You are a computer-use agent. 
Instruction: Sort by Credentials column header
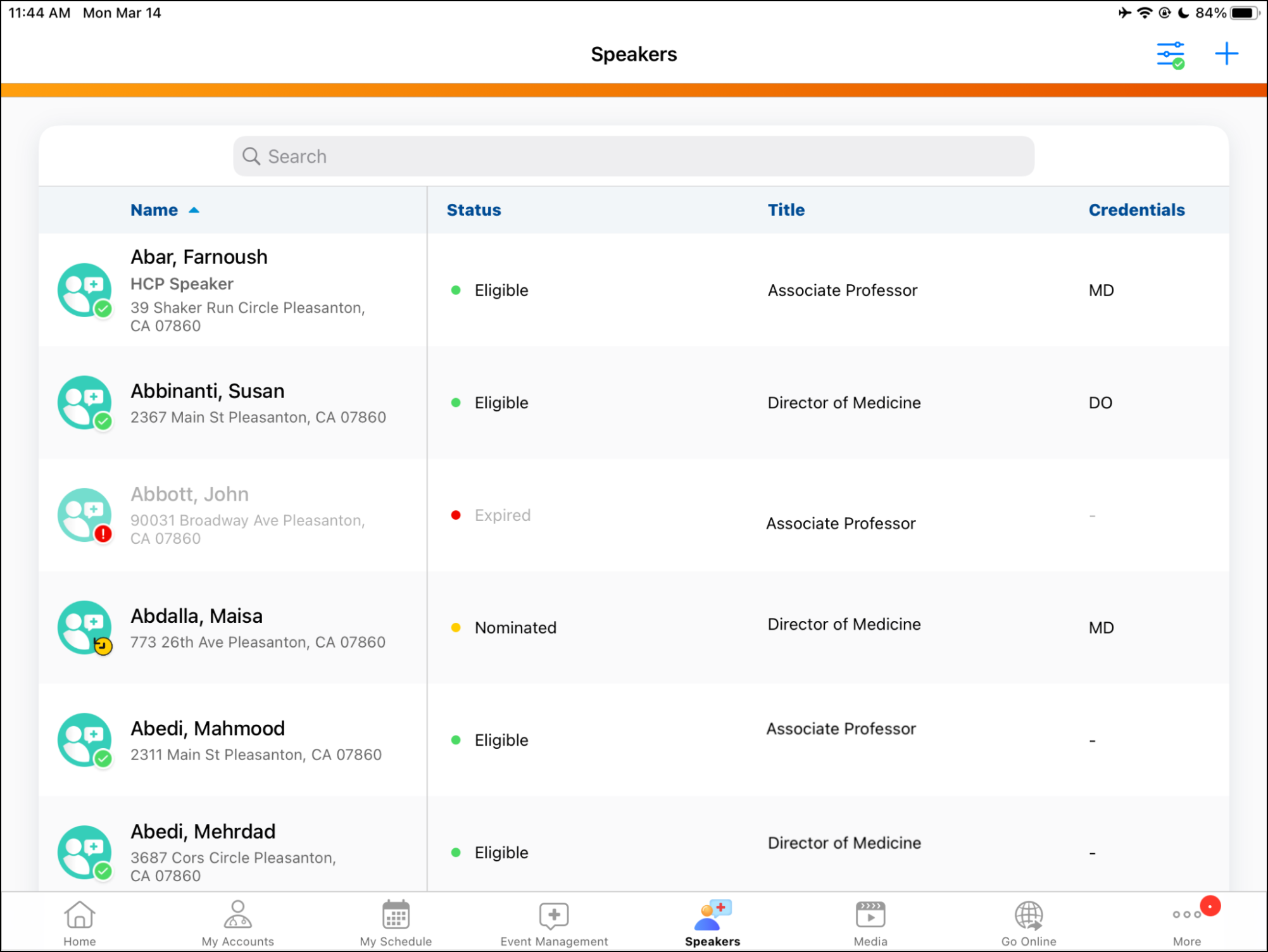pos(1136,210)
